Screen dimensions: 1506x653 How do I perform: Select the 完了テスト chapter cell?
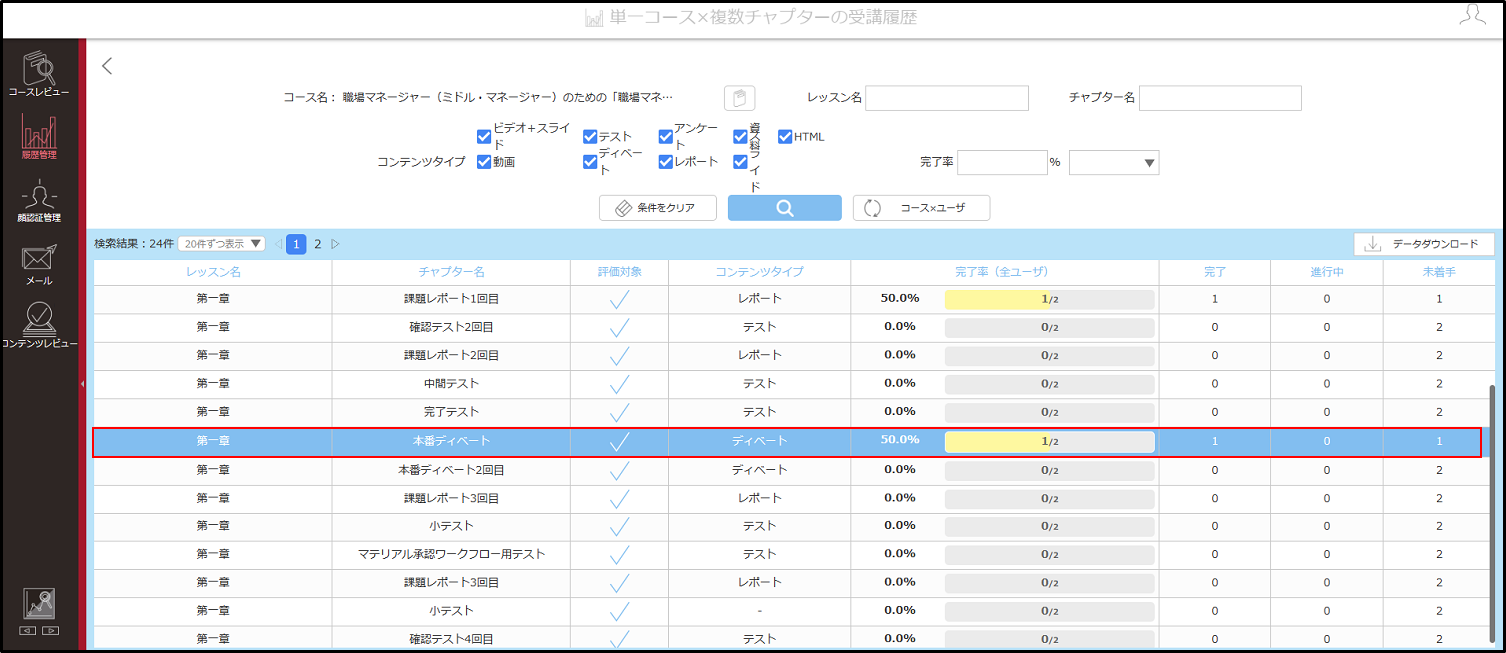(x=451, y=412)
